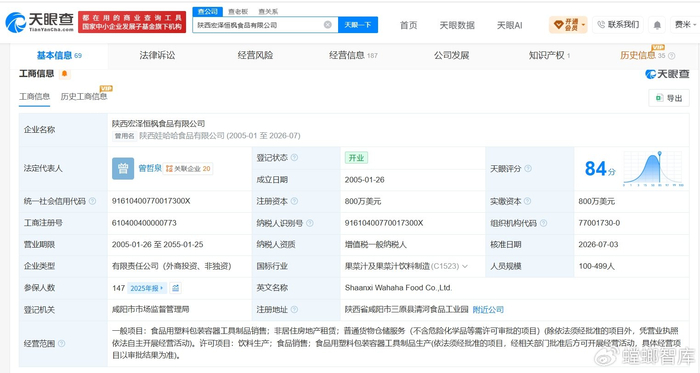Switch to 经营信息 tab
Viewport: 700px width, 373px height.
tap(353, 55)
